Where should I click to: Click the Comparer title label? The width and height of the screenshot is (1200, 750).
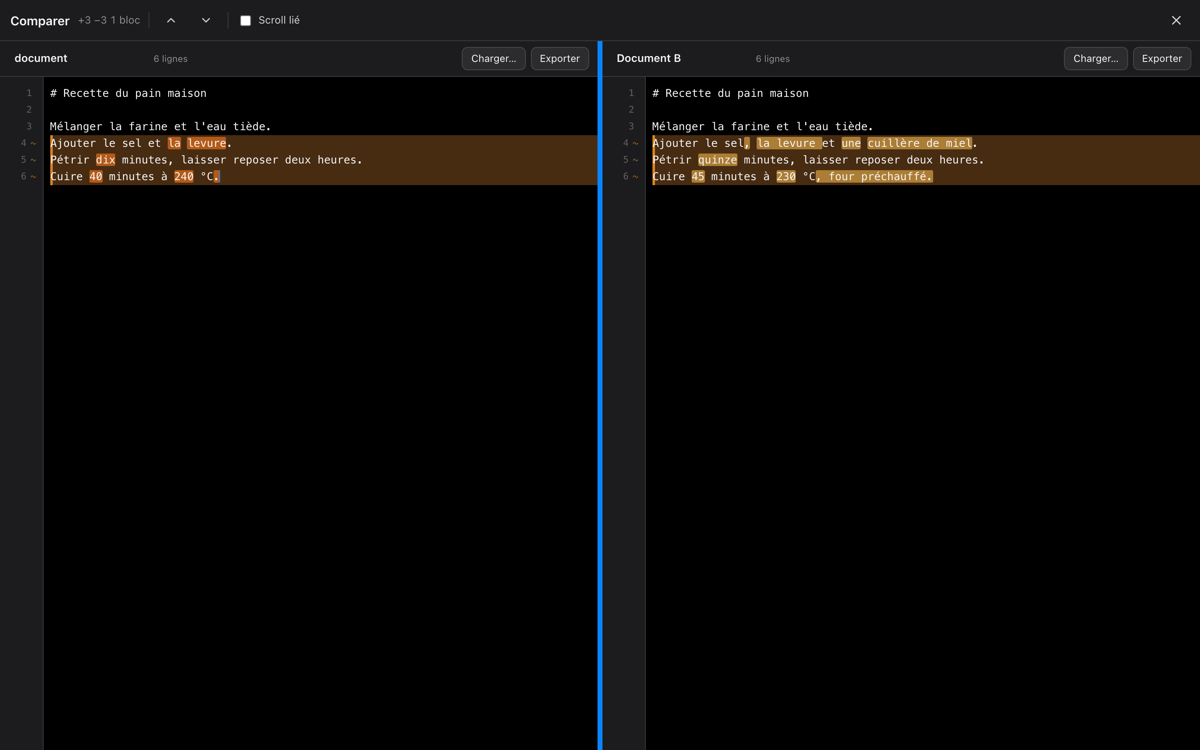point(40,20)
